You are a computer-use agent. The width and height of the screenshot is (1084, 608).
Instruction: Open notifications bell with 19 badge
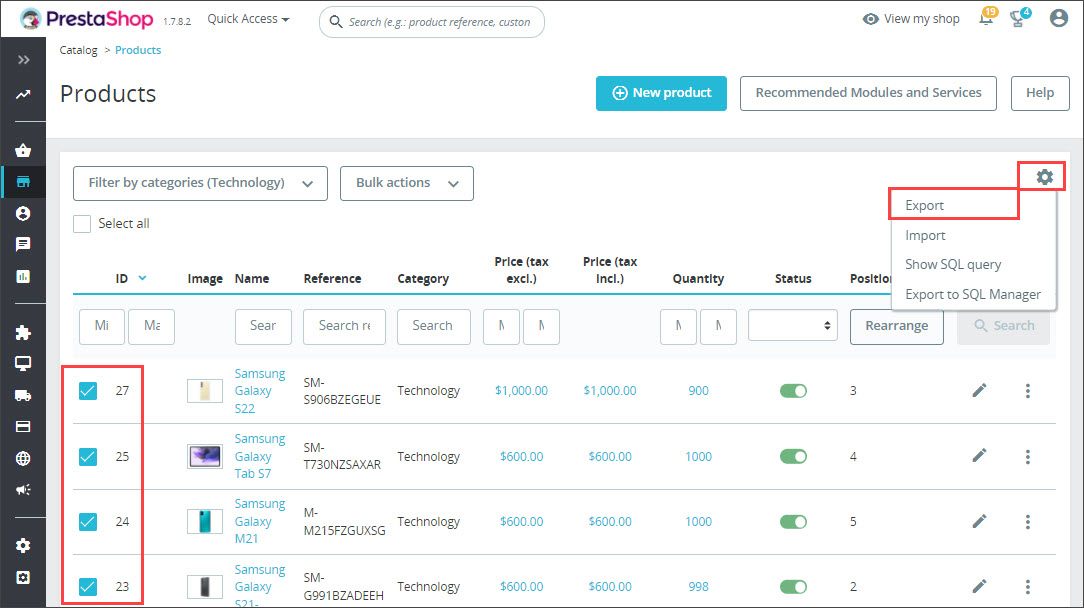(987, 18)
